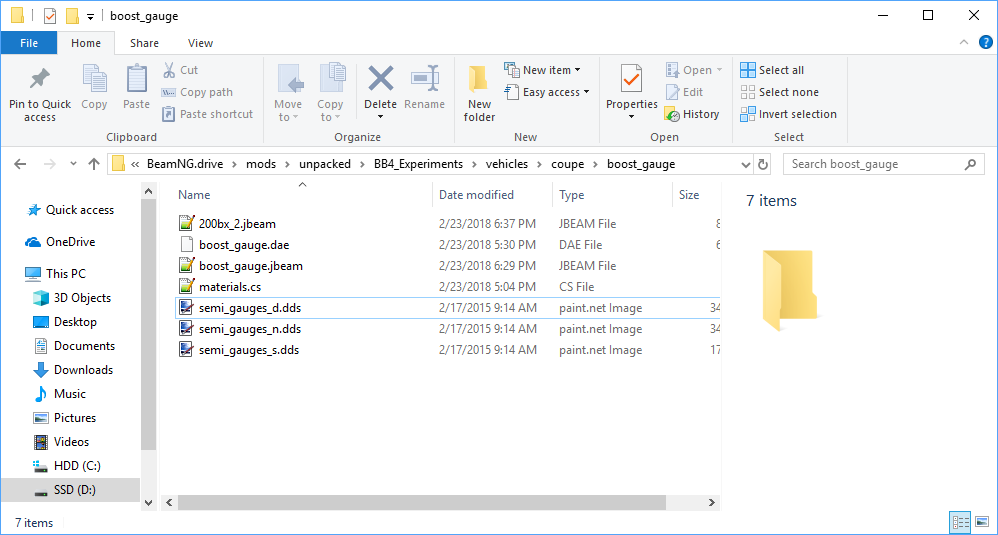Open recent locations dropdown arrow
Viewport: 998px width, 535px height.
pyautogui.click(x=73, y=164)
